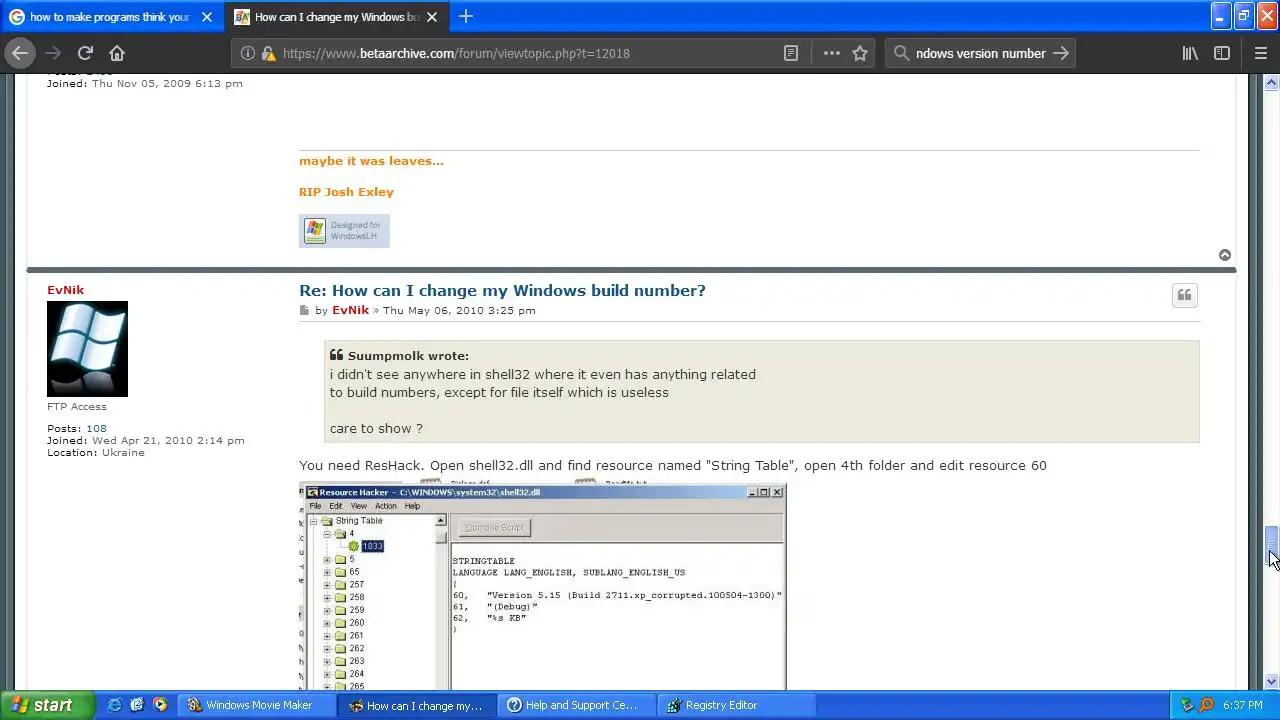
Task: Open EvNik username link in sidebar
Action: pos(65,290)
